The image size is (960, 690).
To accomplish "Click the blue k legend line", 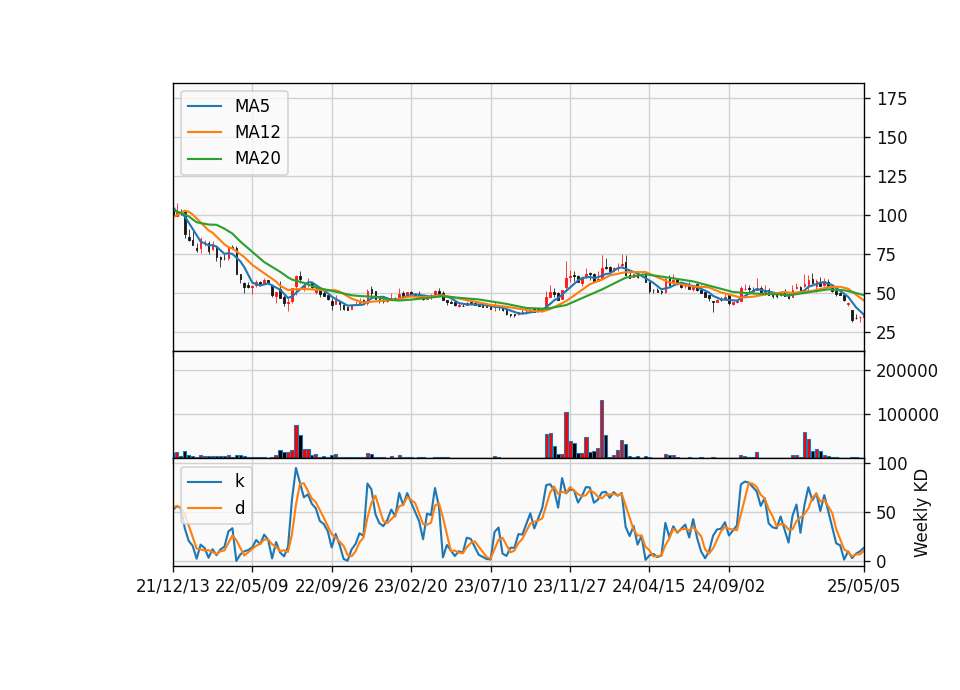I will coord(204,482).
